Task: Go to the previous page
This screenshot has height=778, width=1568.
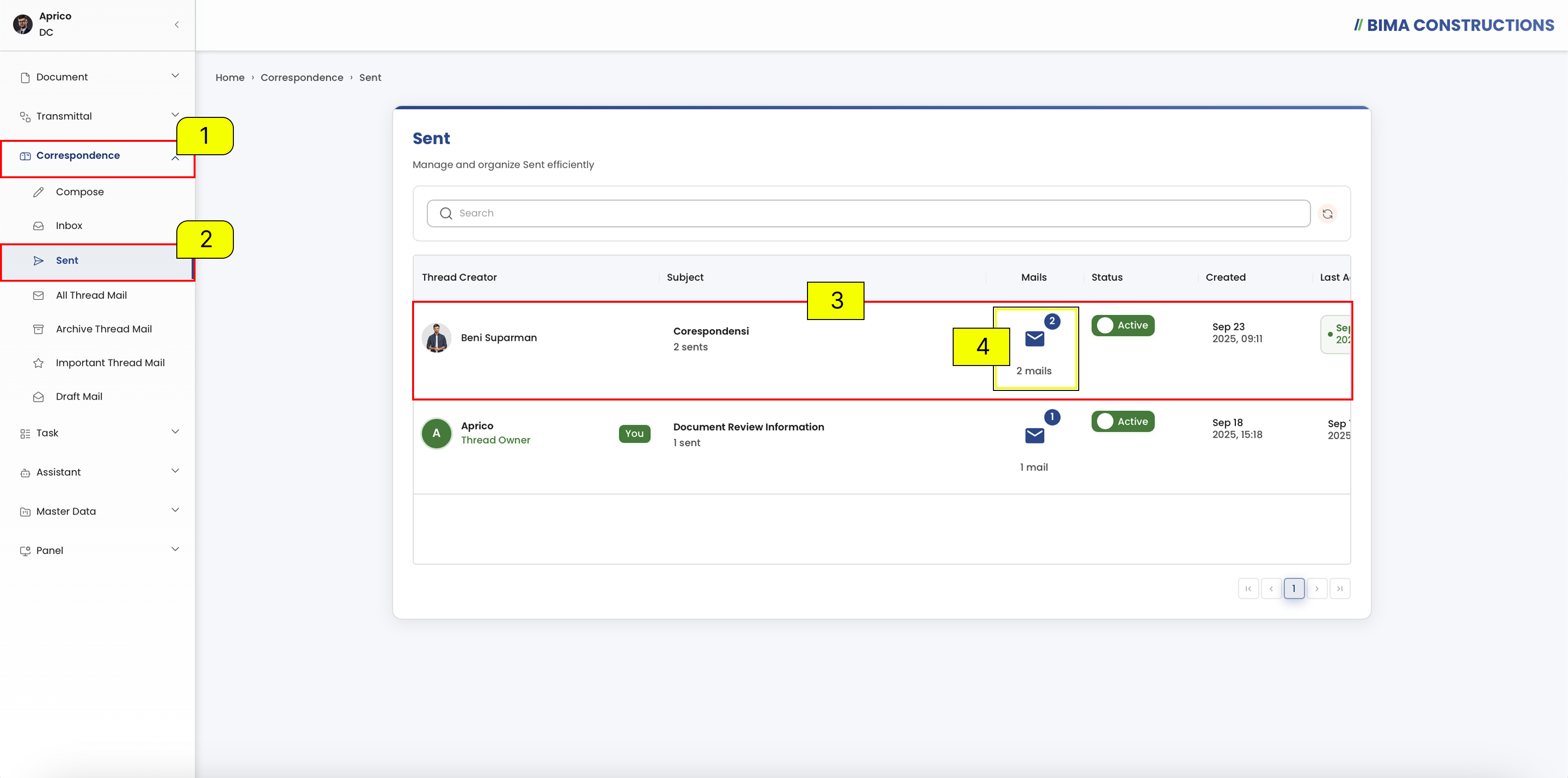Action: click(x=1271, y=588)
